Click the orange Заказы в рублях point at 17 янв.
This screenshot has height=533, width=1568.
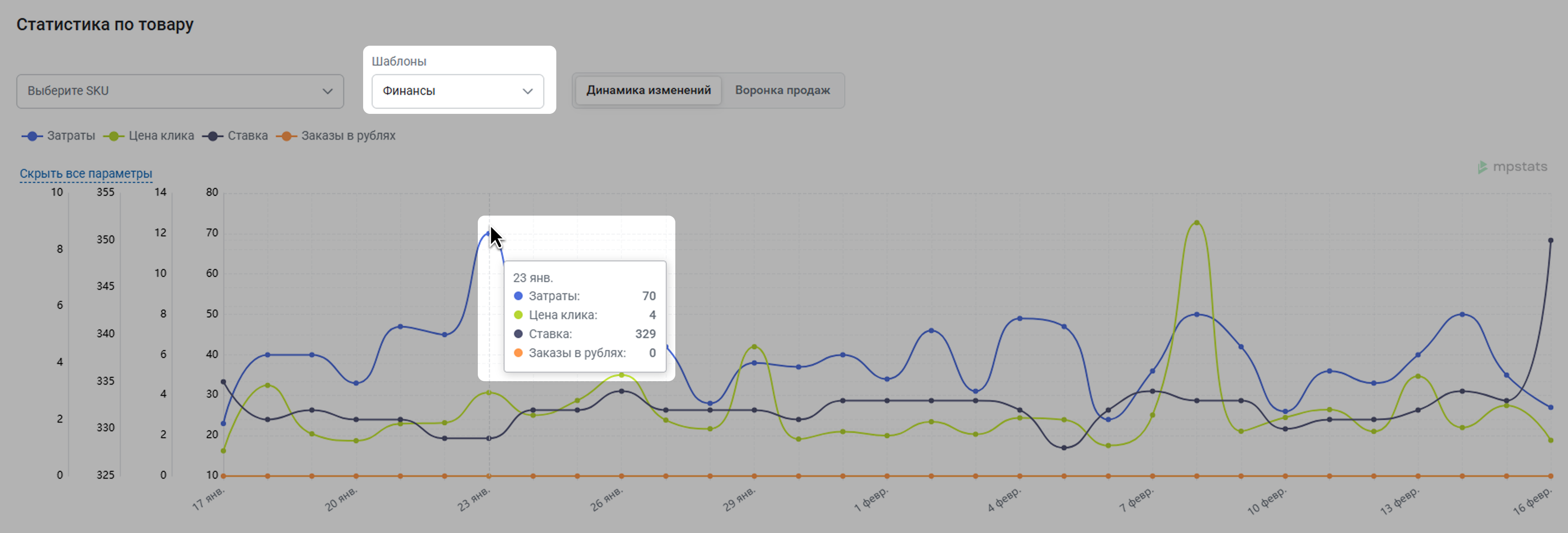tap(223, 476)
